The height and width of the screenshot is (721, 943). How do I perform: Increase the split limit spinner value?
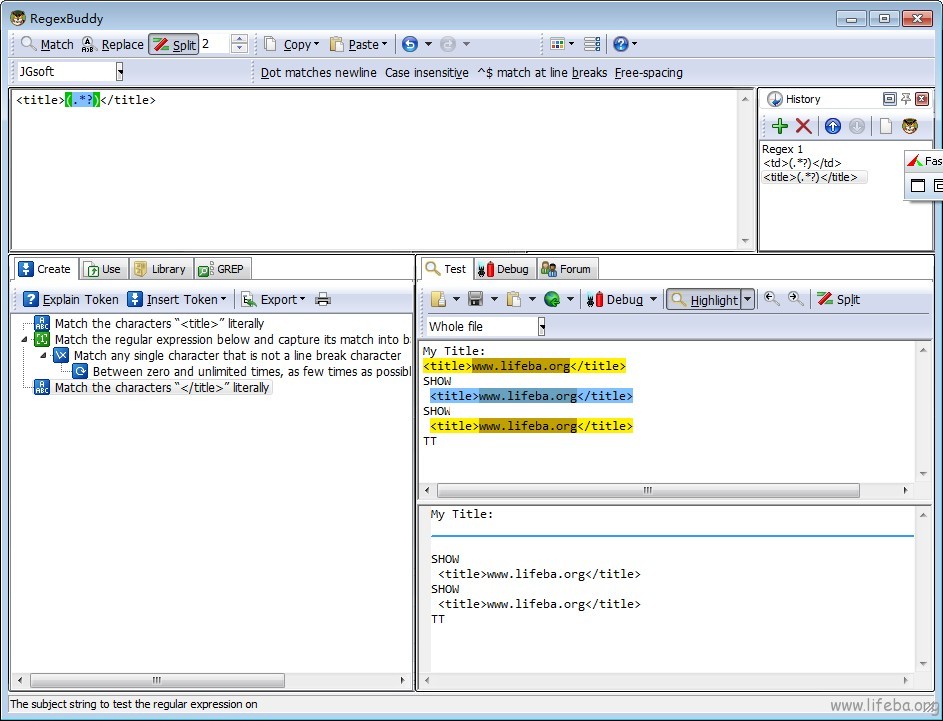click(x=239, y=39)
